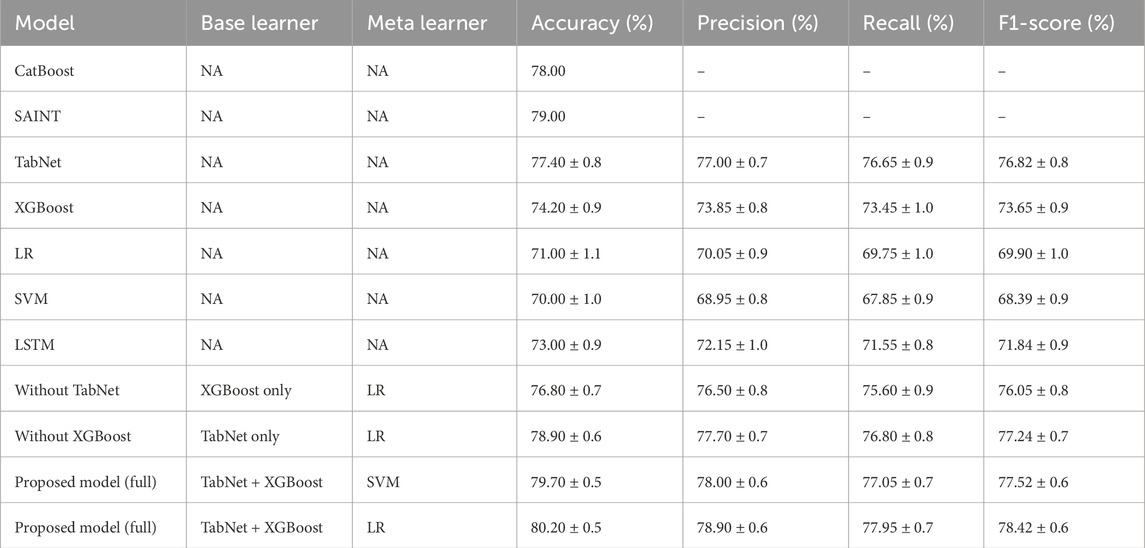The height and width of the screenshot is (548, 1145).
Task: Click the 'XGBoost only' base learner cell
Action: tap(246, 391)
